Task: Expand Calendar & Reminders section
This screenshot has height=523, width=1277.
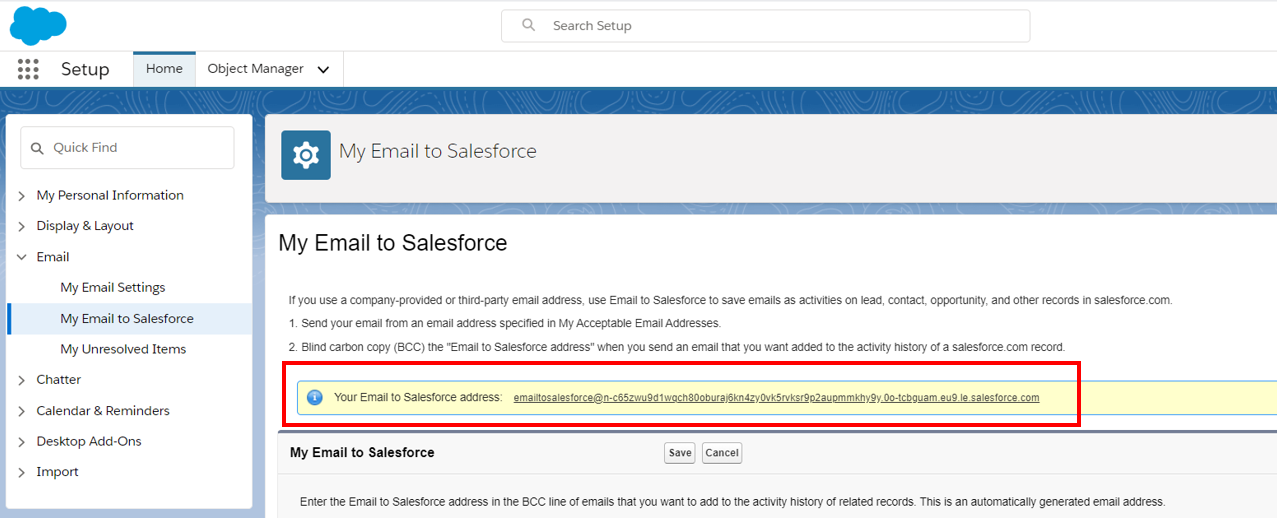Action: (x=22, y=411)
